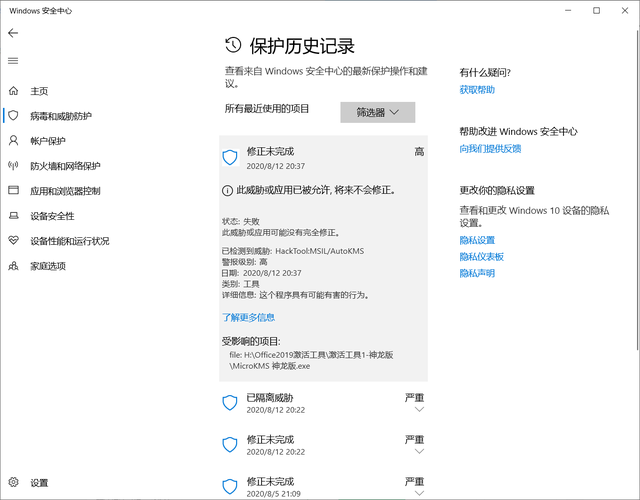Expand the 已隔离威胁 entry chevron
The height and width of the screenshot is (500, 640).
point(419,409)
